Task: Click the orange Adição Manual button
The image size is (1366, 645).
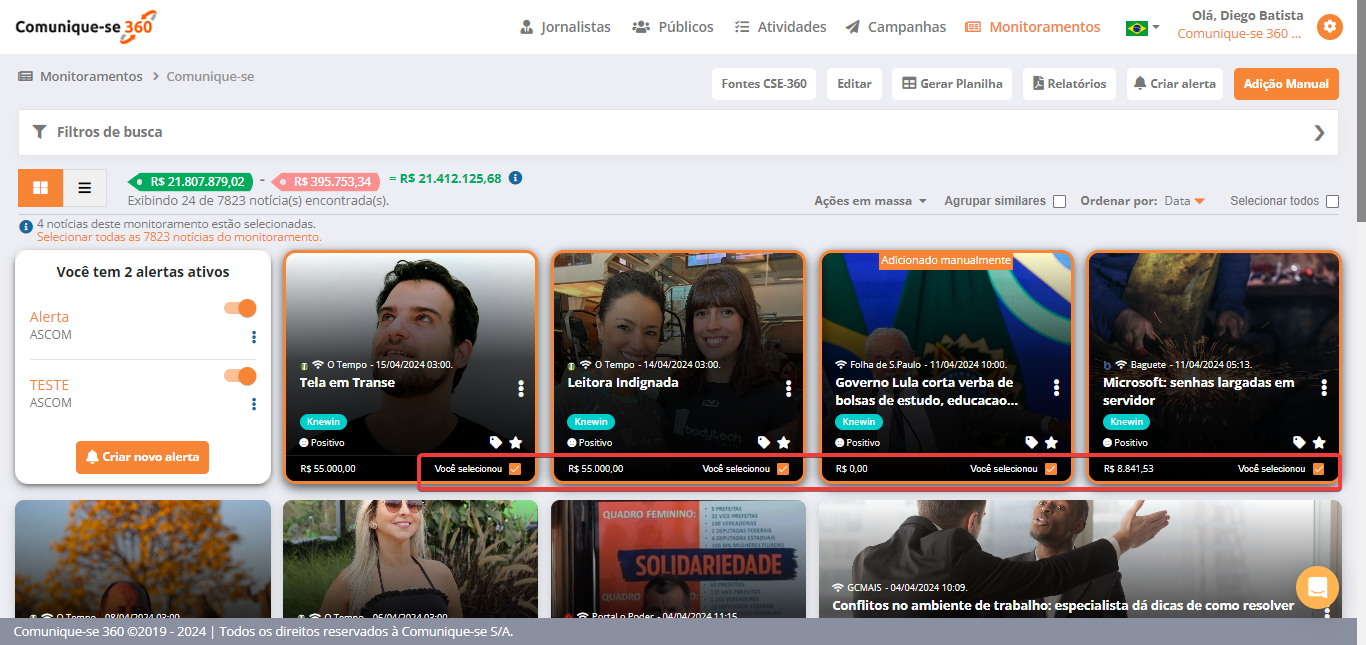Action: [1286, 84]
